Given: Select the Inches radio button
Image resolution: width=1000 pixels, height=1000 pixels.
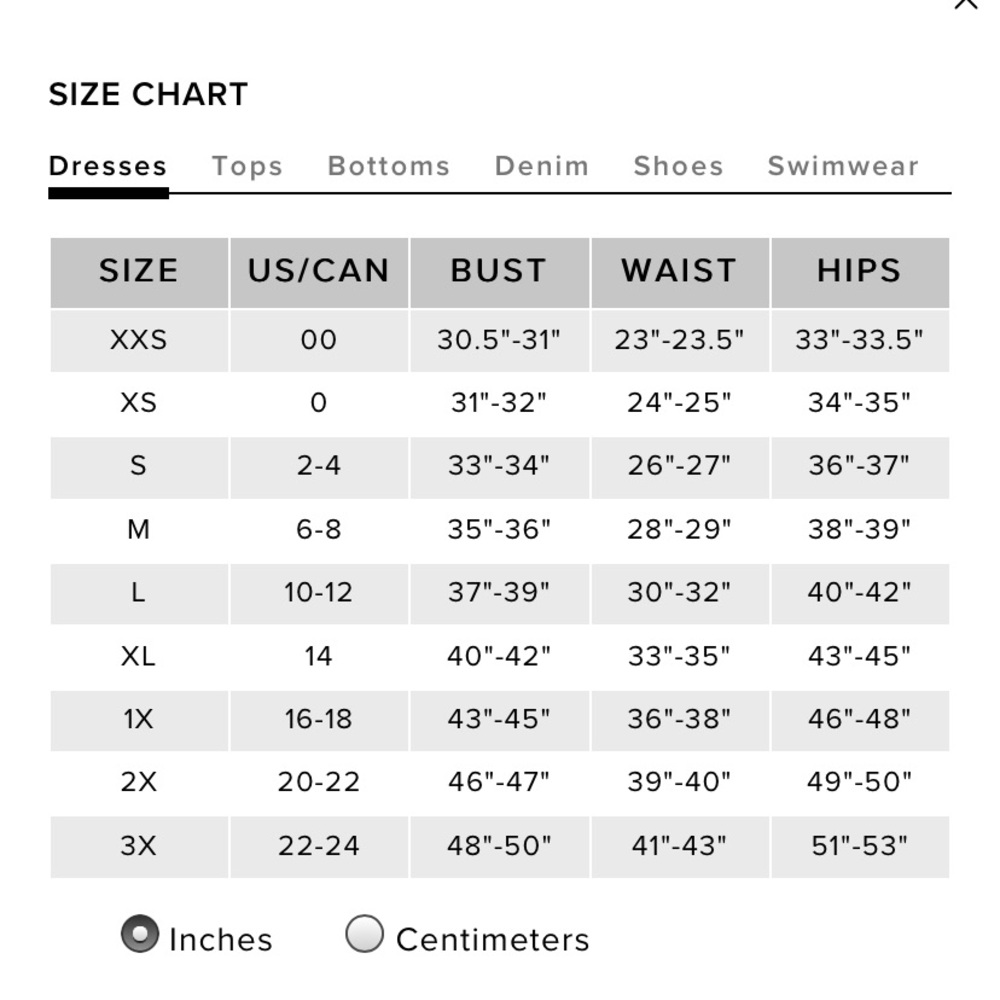Looking at the screenshot, I should tap(140, 934).
